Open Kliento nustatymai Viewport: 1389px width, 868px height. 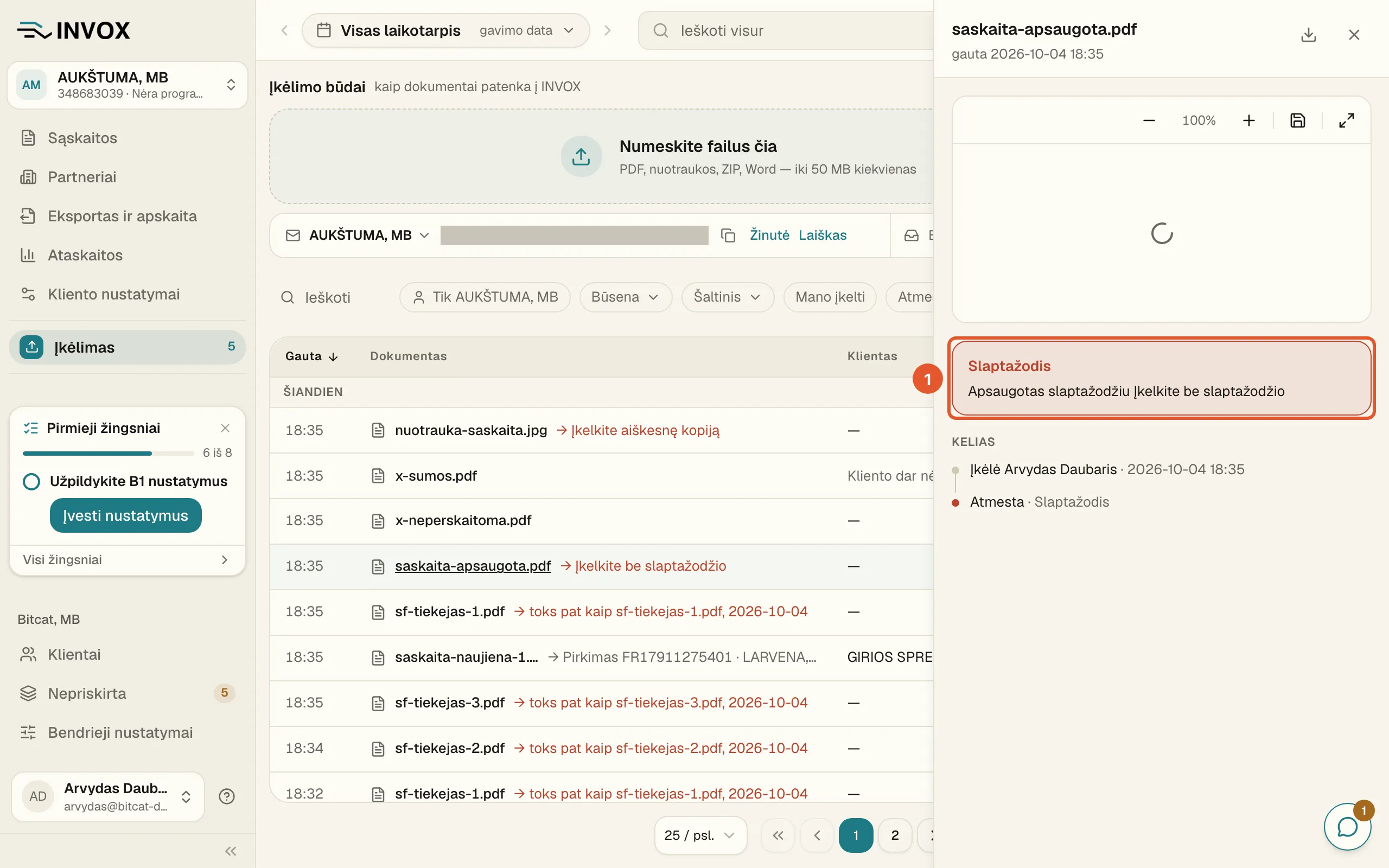[x=127, y=294]
